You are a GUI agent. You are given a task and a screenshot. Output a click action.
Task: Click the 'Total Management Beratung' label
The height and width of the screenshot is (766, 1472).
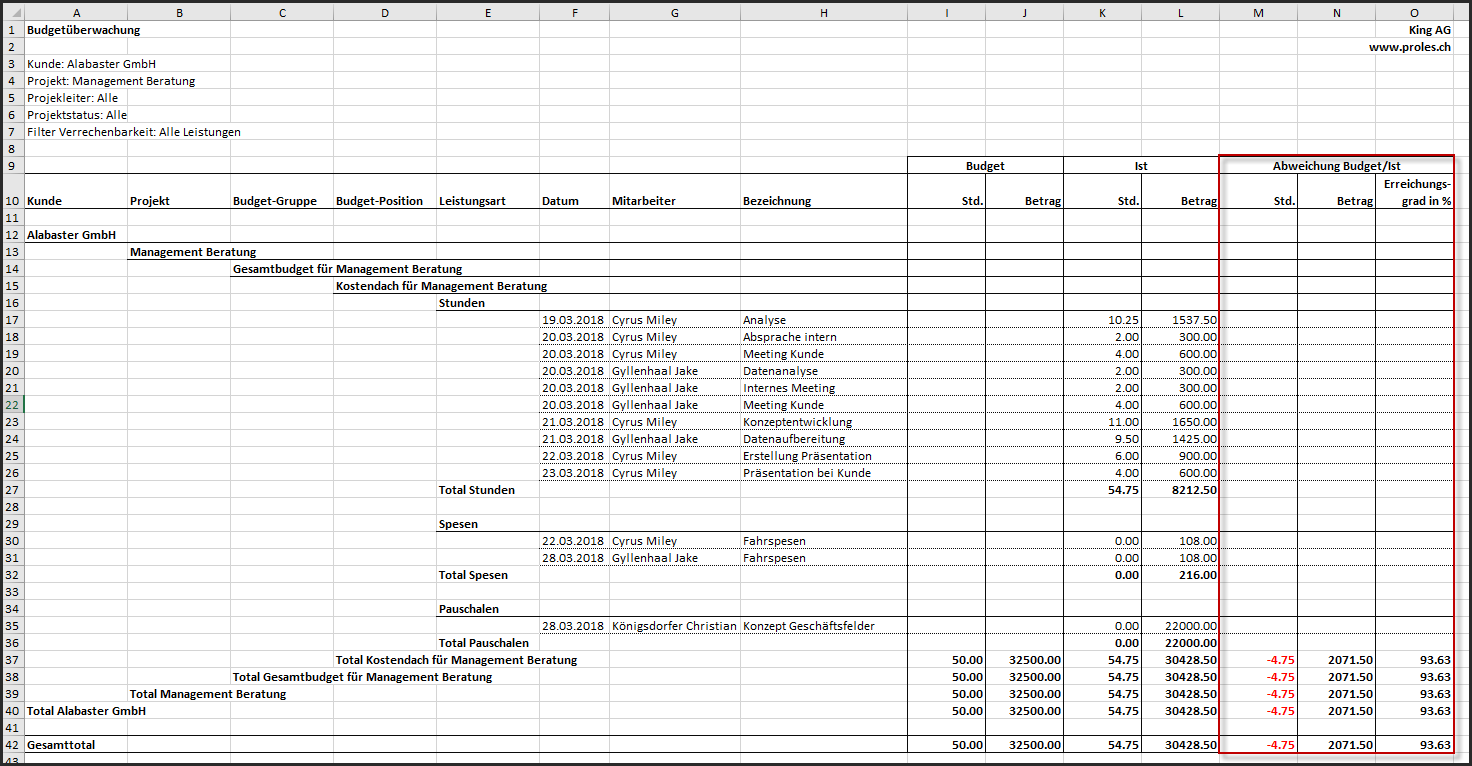208,694
